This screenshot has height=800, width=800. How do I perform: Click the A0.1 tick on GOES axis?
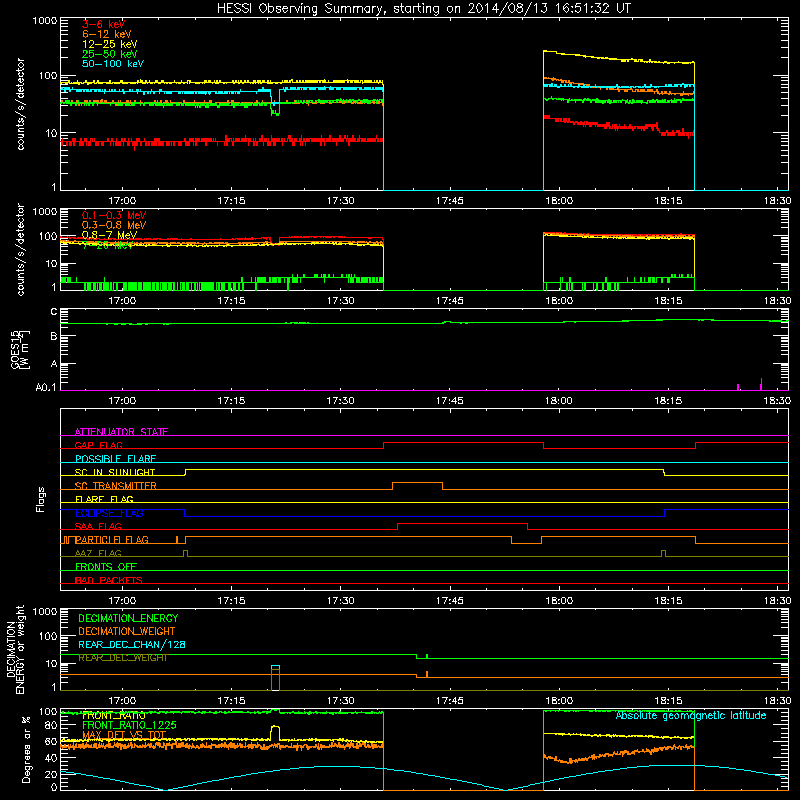46,388
